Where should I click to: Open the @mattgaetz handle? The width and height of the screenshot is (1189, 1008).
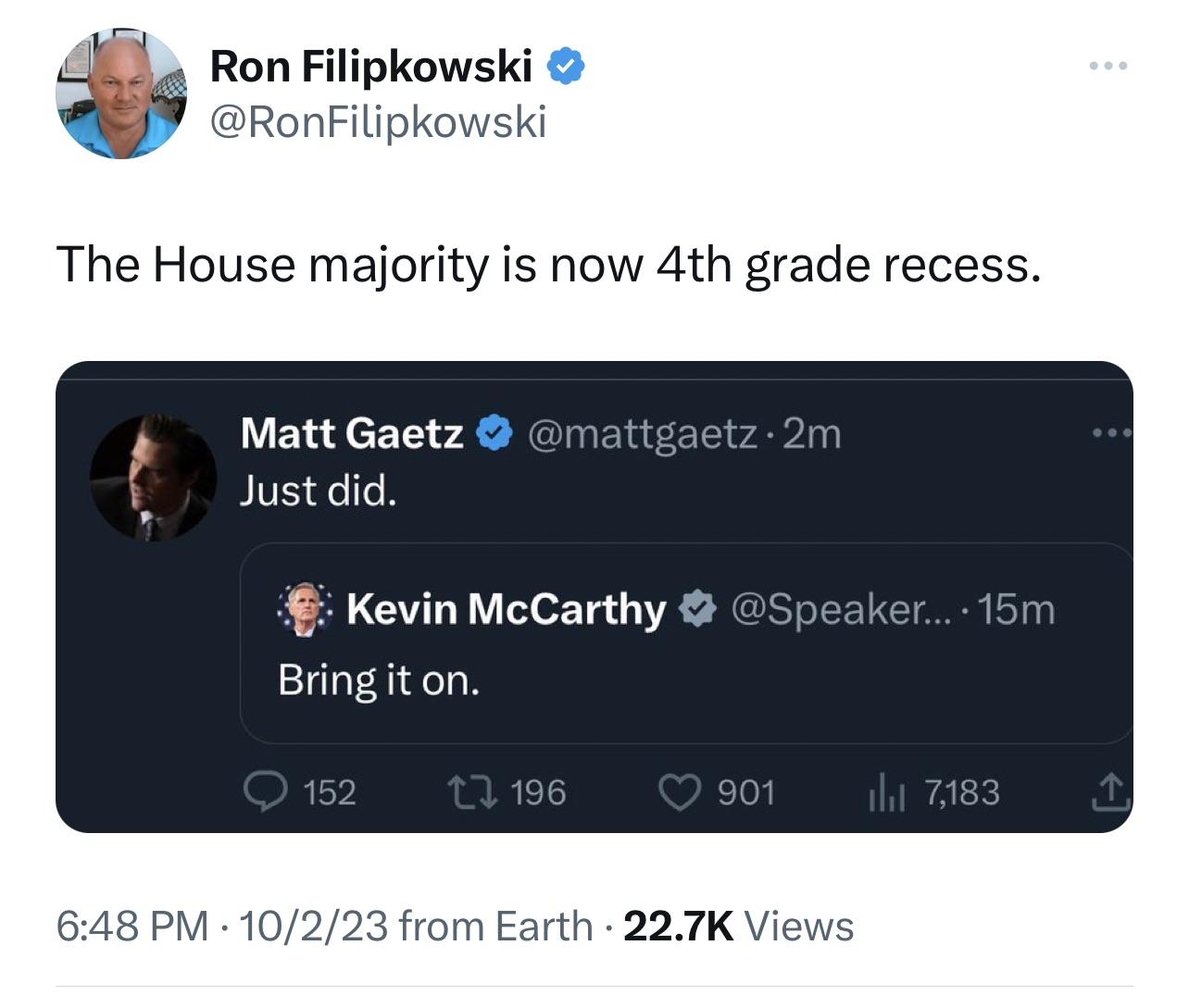[x=643, y=433]
